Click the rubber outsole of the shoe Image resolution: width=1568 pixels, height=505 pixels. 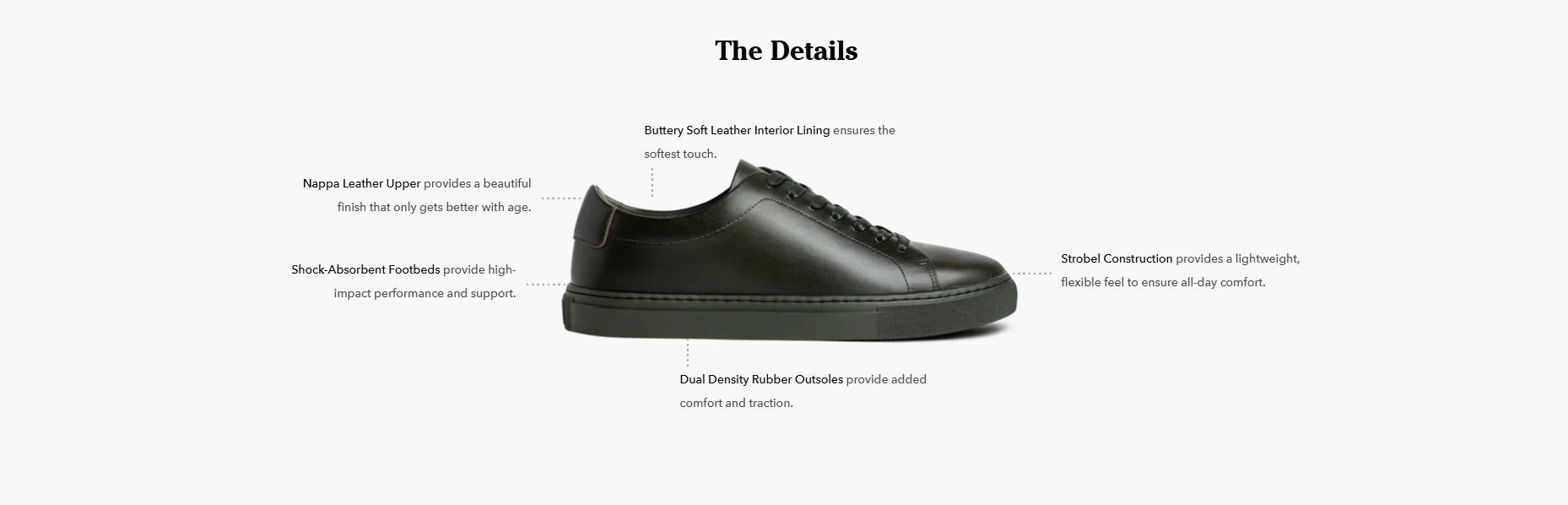coord(789,312)
